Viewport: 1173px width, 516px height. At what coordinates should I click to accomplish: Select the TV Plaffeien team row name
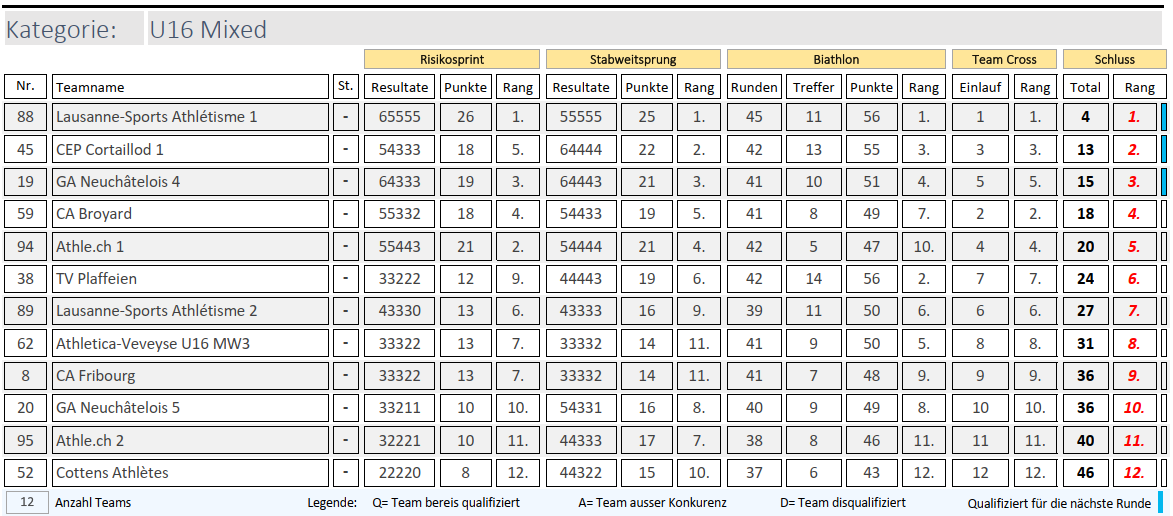pos(190,279)
